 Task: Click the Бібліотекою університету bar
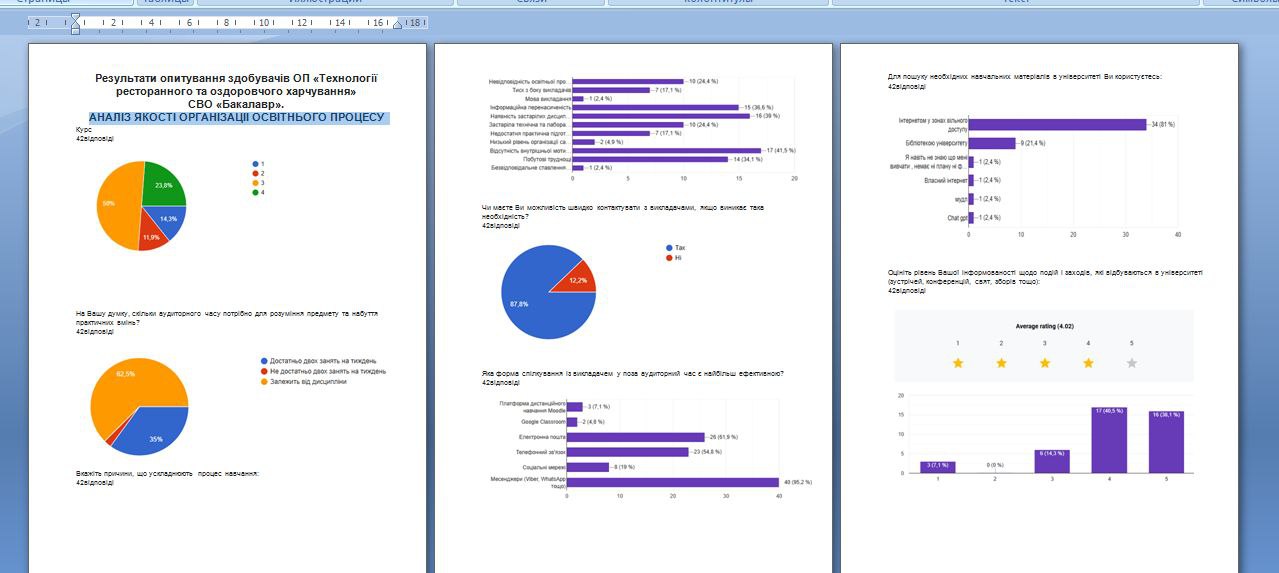pos(992,143)
